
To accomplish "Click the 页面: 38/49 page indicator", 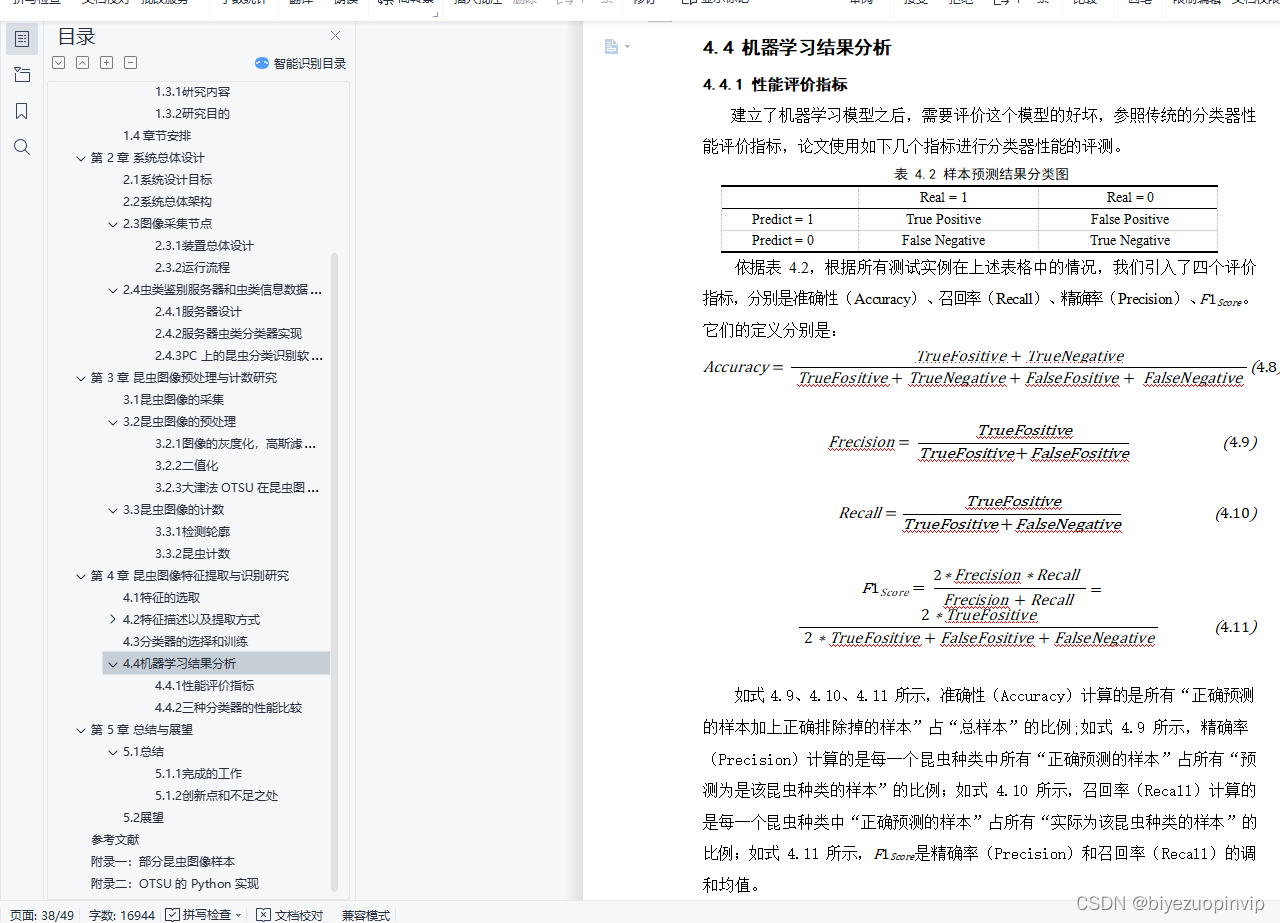I will click(x=42, y=915).
